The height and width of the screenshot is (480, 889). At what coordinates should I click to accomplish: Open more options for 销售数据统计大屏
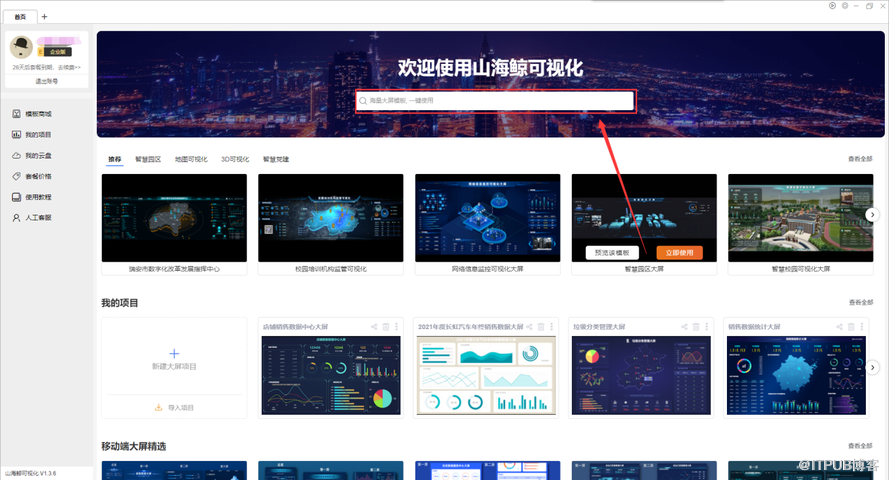(x=867, y=327)
